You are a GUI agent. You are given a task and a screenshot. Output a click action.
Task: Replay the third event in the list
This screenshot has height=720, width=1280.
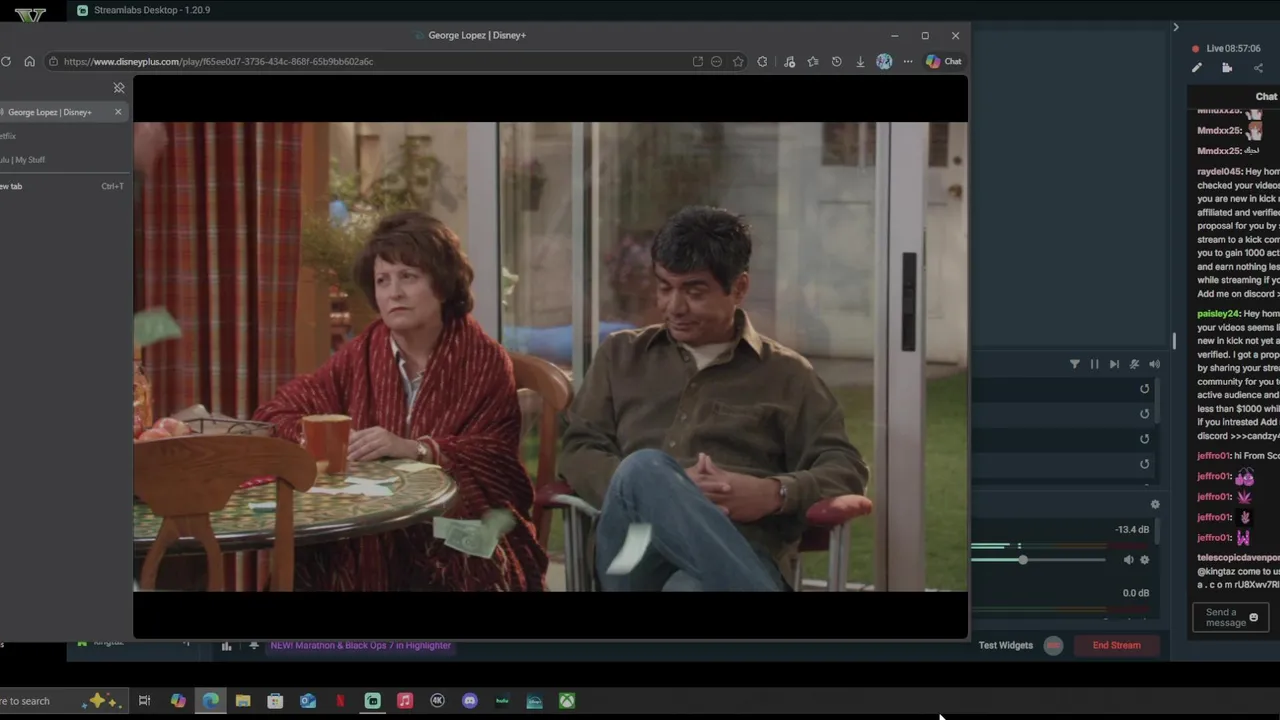(1145, 439)
